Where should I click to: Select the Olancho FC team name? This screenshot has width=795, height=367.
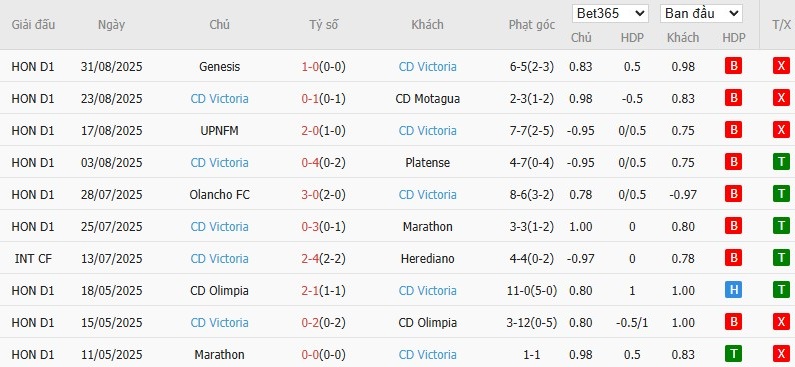(x=220, y=194)
